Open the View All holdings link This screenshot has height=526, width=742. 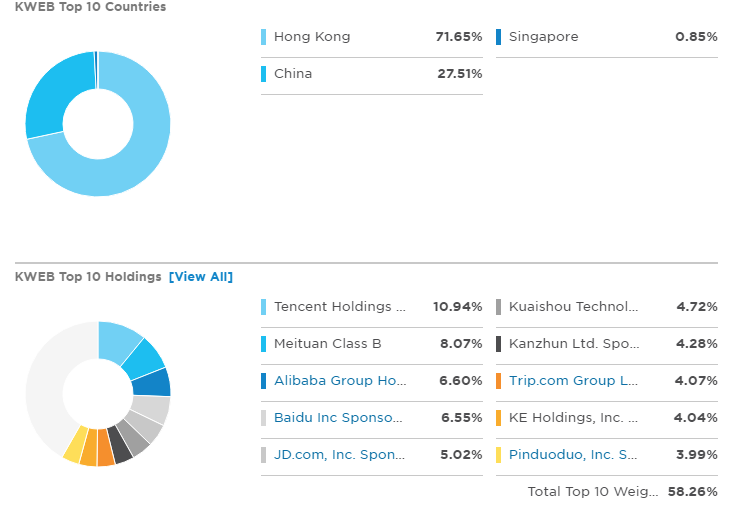[201, 277]
